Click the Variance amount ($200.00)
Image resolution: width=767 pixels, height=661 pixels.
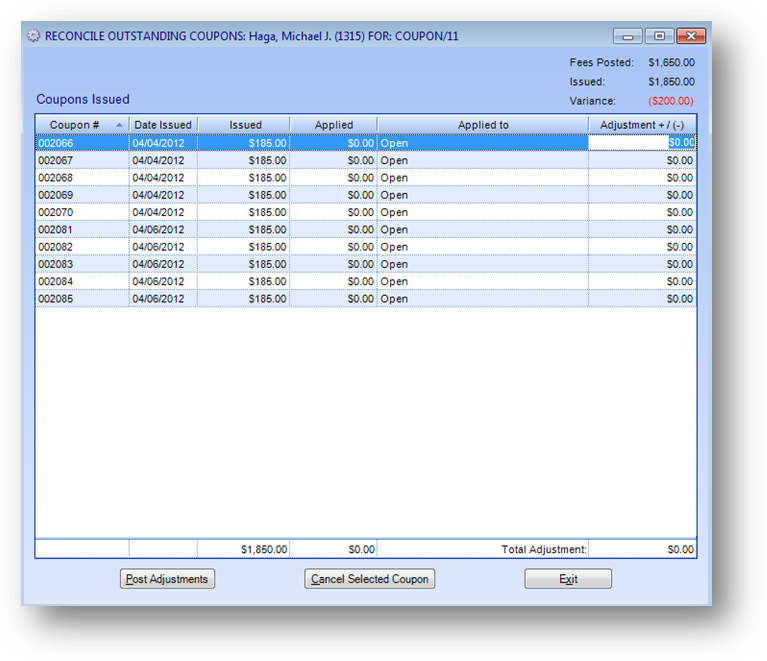click(671, 101)
